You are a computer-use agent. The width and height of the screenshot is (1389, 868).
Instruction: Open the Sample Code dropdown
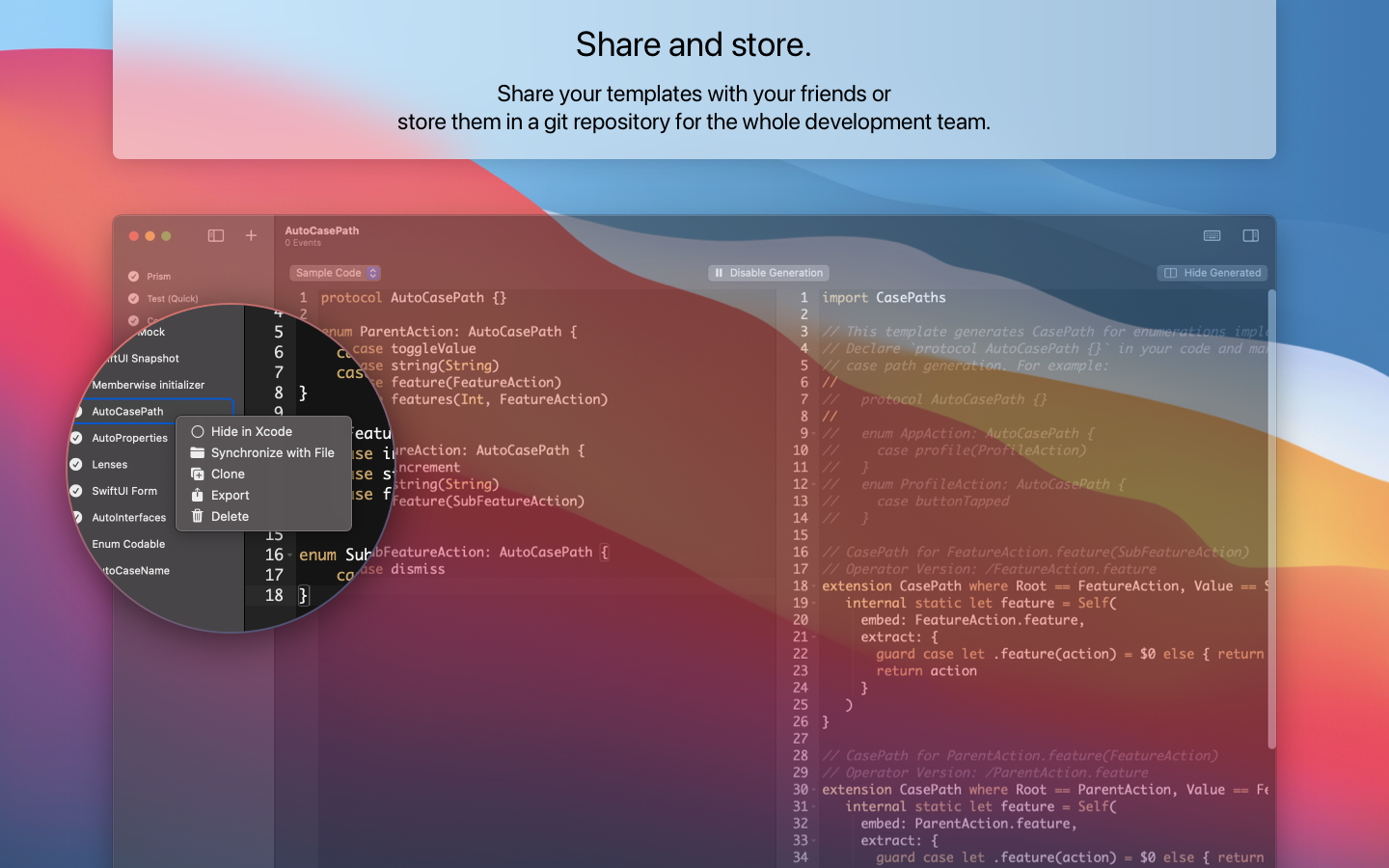click(x=335, y=273)
